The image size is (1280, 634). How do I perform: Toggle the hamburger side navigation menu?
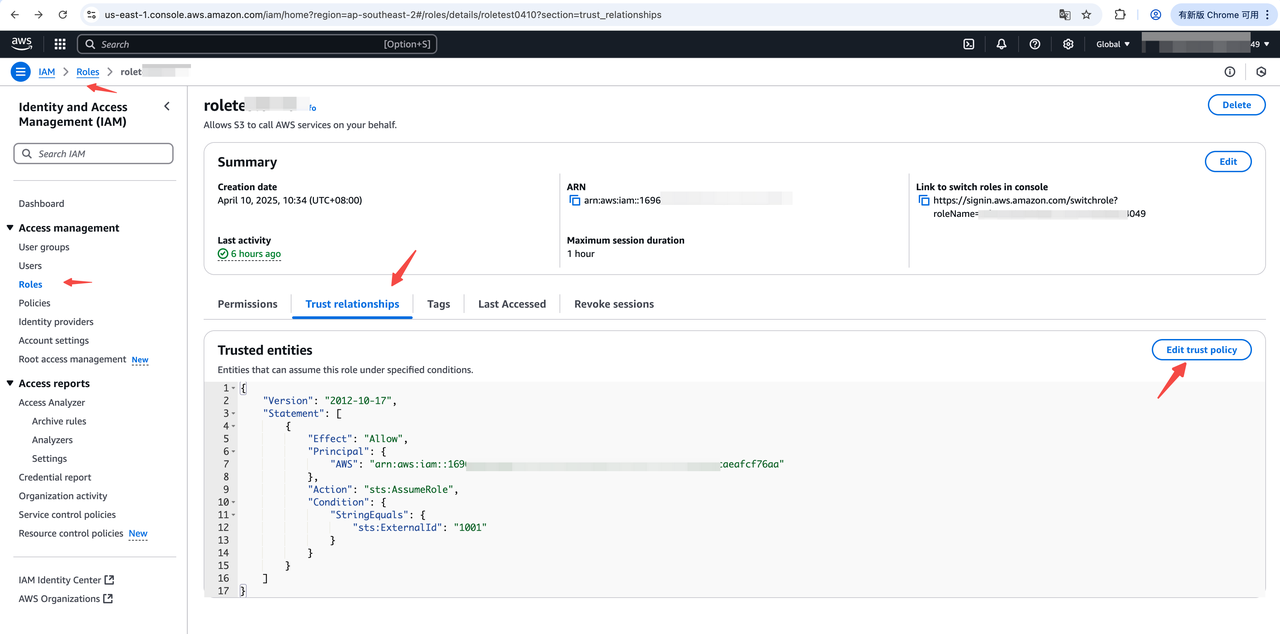pos(20,72)
